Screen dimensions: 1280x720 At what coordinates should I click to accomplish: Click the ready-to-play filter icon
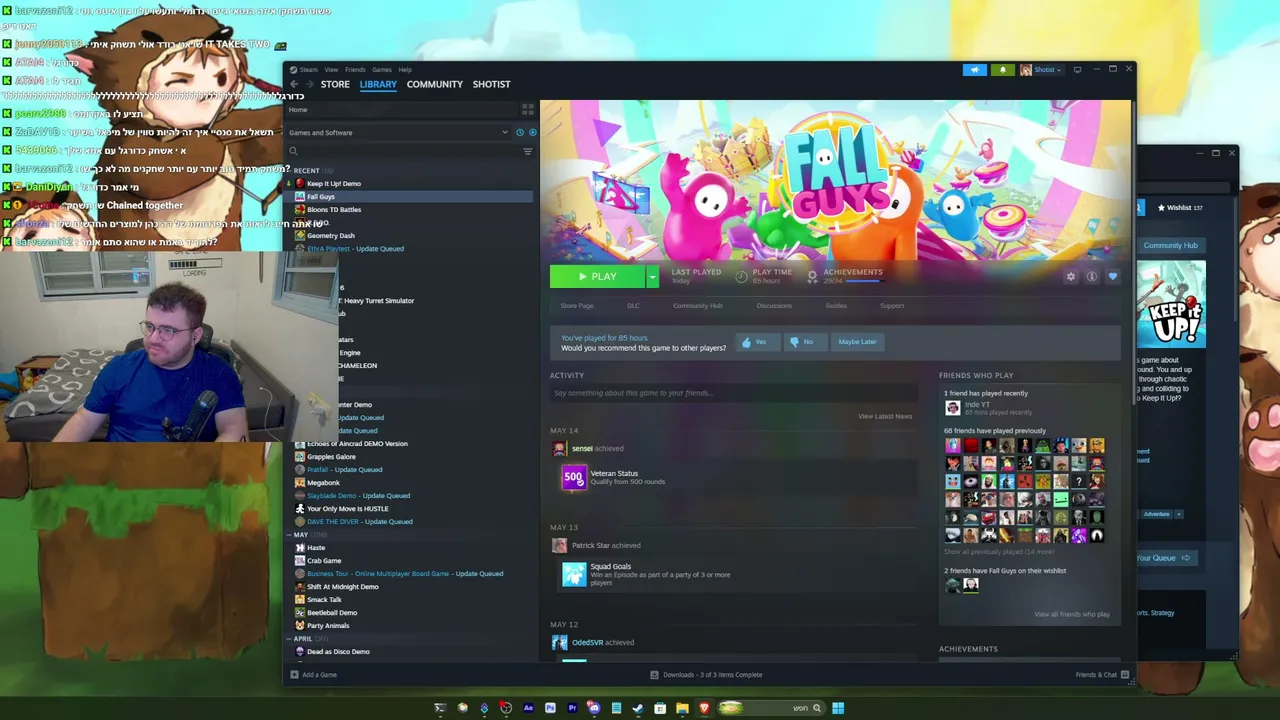tap(532, 132)
